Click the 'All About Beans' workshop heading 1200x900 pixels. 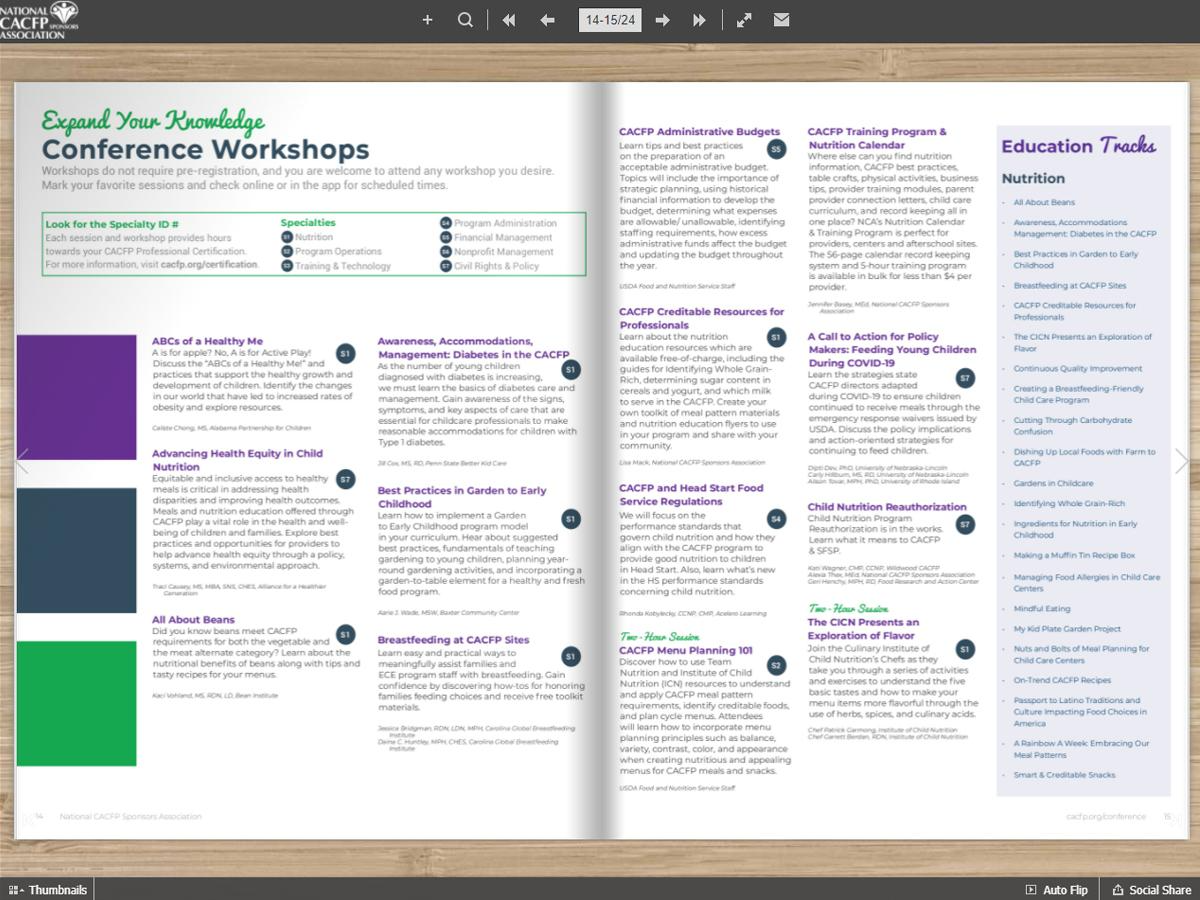pyautogui.click(x=193, y=620)
